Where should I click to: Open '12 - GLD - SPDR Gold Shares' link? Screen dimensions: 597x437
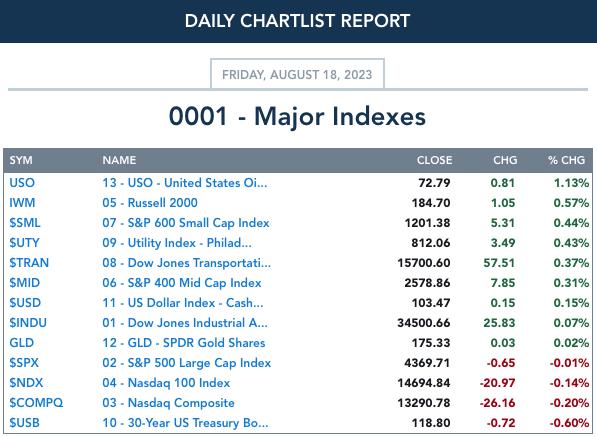(x=184, y=343)
